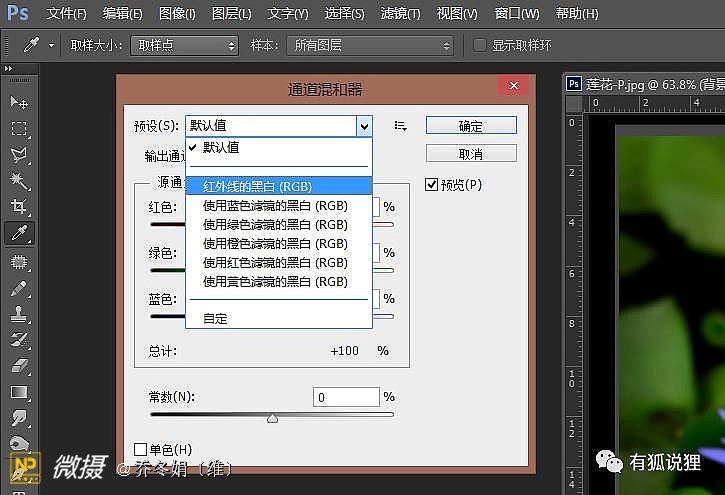Enable the 单色(H) monochrome checkbox

(140, 449)
